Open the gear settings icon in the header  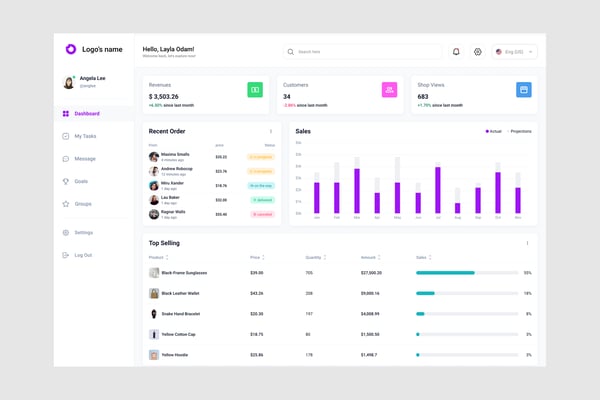point(478,52)
